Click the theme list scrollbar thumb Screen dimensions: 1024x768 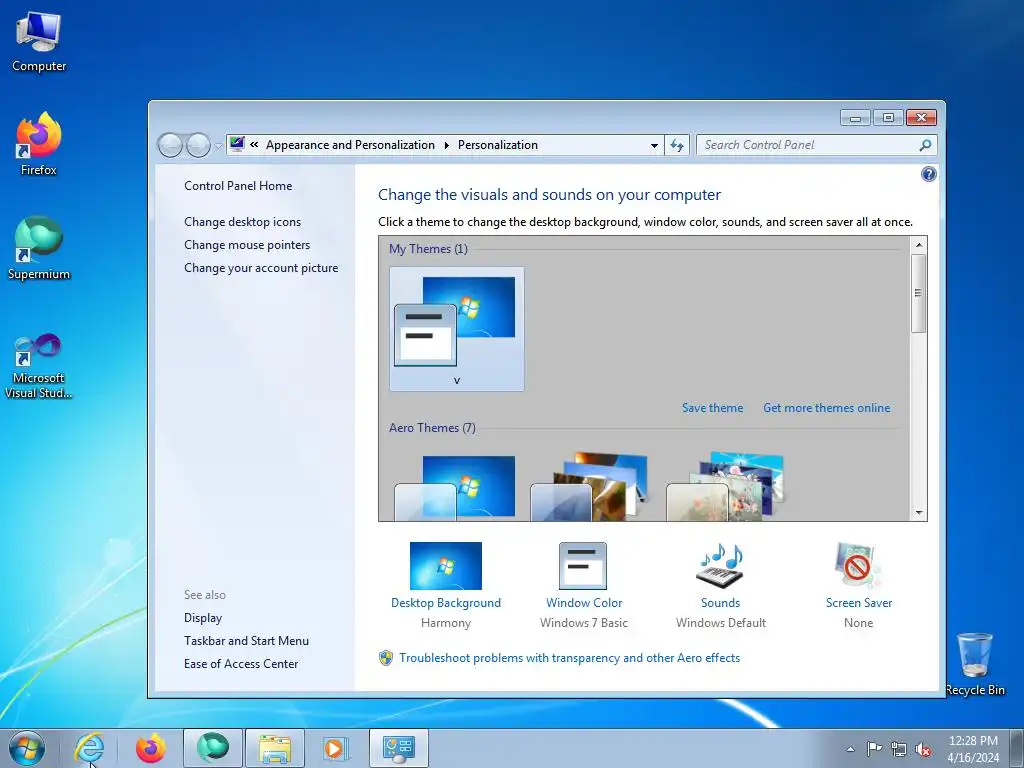(918, 293)
